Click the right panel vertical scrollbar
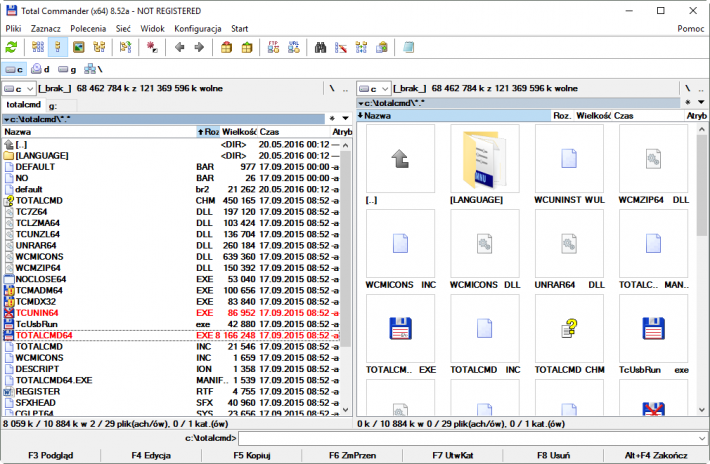Image resolution: width=710 pixels, height=464 pixels. [702, 270]
